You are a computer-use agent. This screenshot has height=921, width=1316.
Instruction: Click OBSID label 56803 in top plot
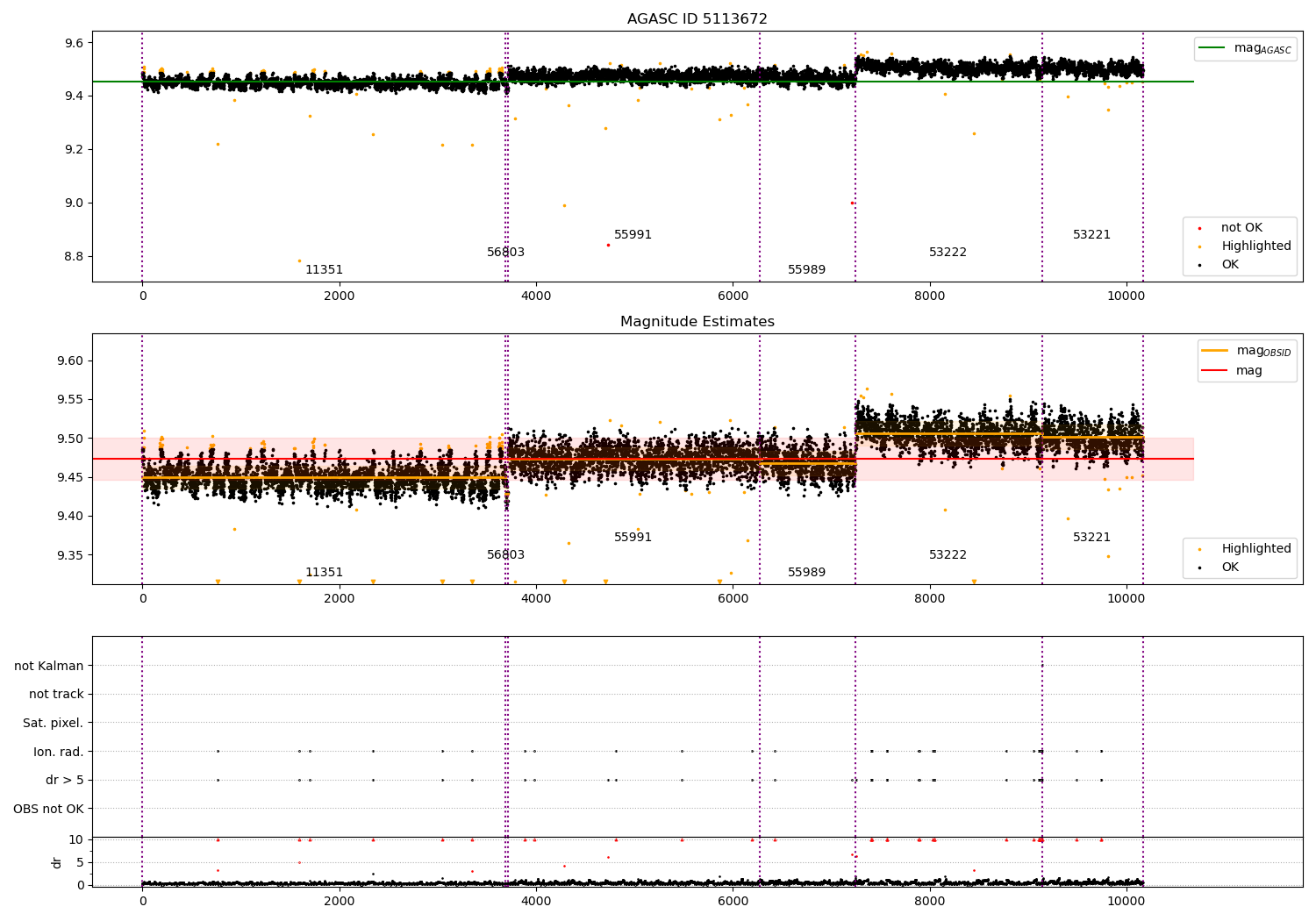pos(505,253)
